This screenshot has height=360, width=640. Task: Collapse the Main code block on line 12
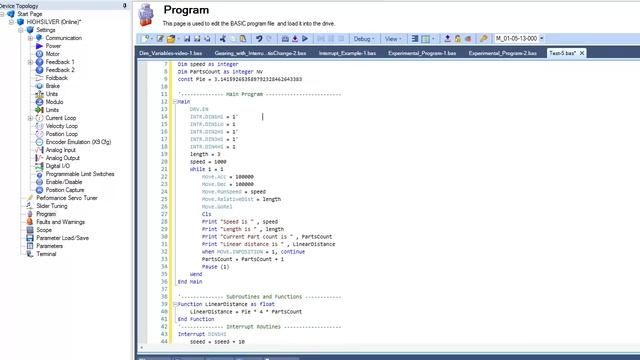pyautogui.click(x=175, y=102)
